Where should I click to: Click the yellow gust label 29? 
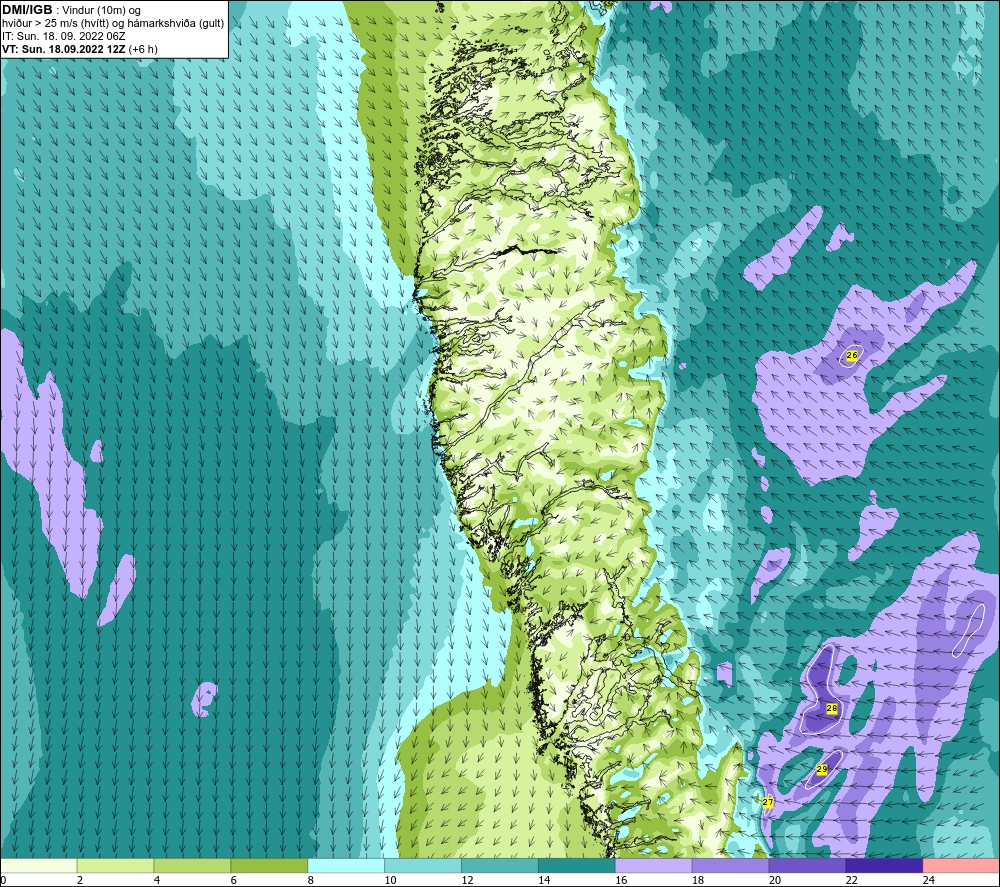click(x=821, y=770)
